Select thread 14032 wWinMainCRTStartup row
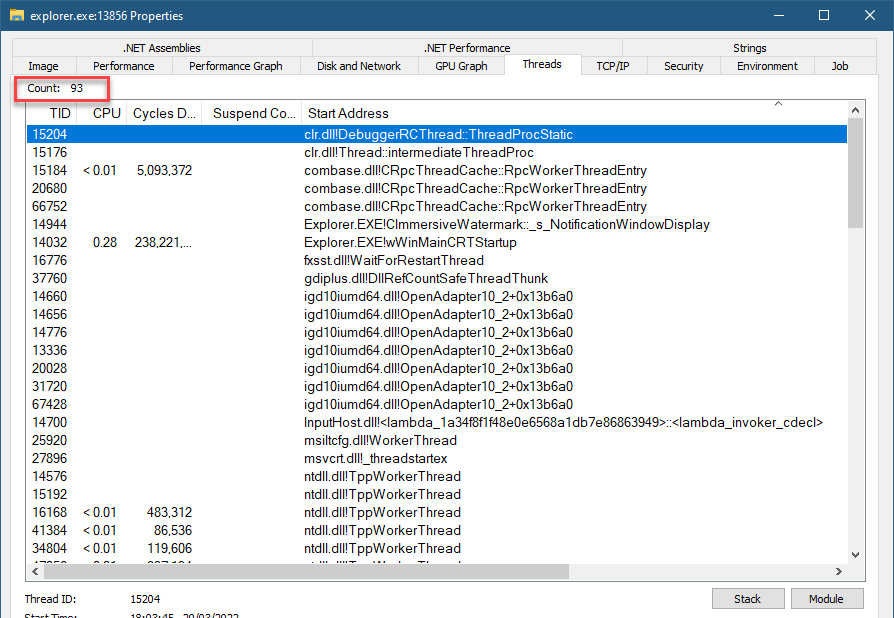The image size is (894, 618). [x=410, y=243]
